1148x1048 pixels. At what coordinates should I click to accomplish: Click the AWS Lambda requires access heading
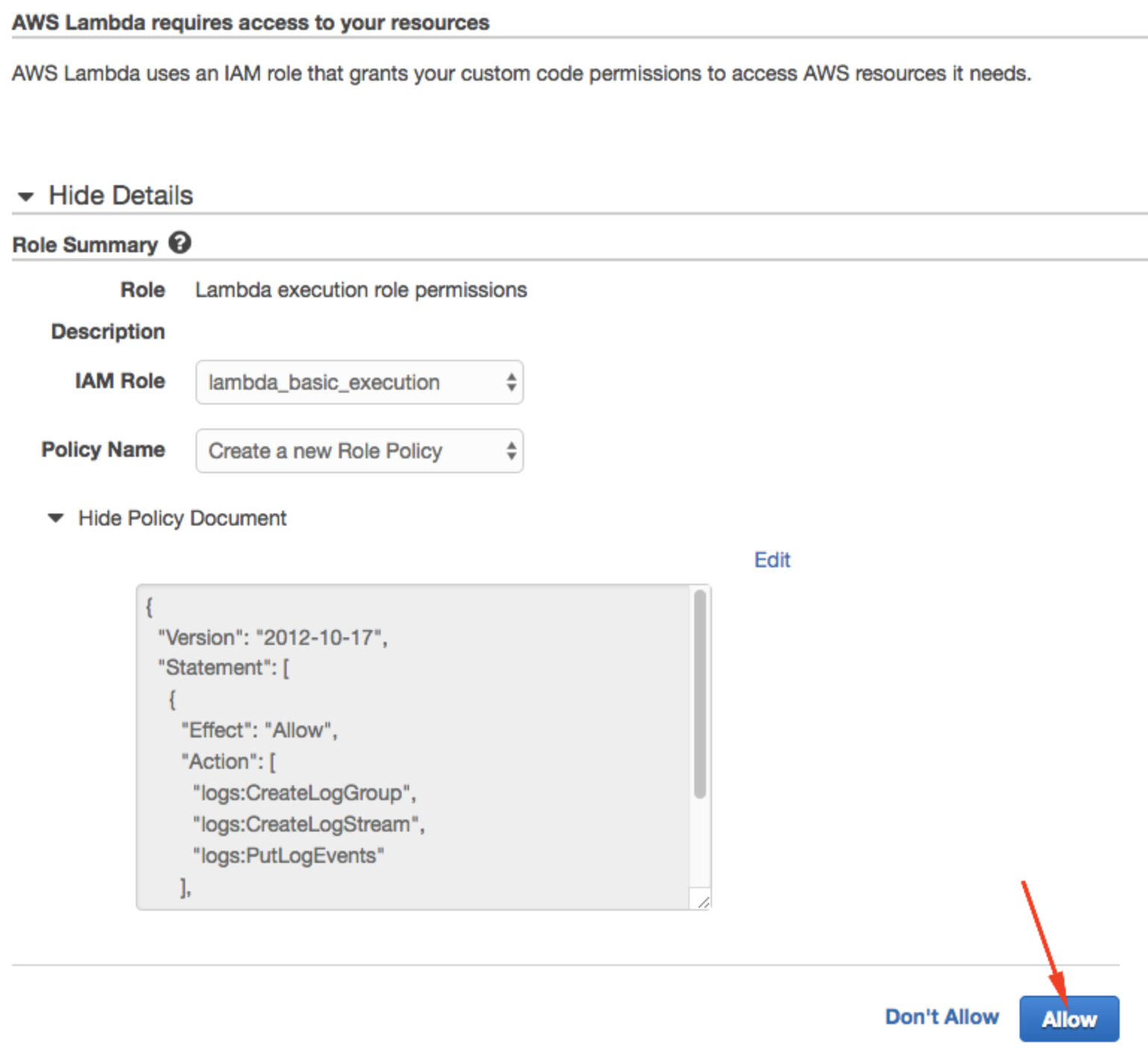click(x=251, y=22)
